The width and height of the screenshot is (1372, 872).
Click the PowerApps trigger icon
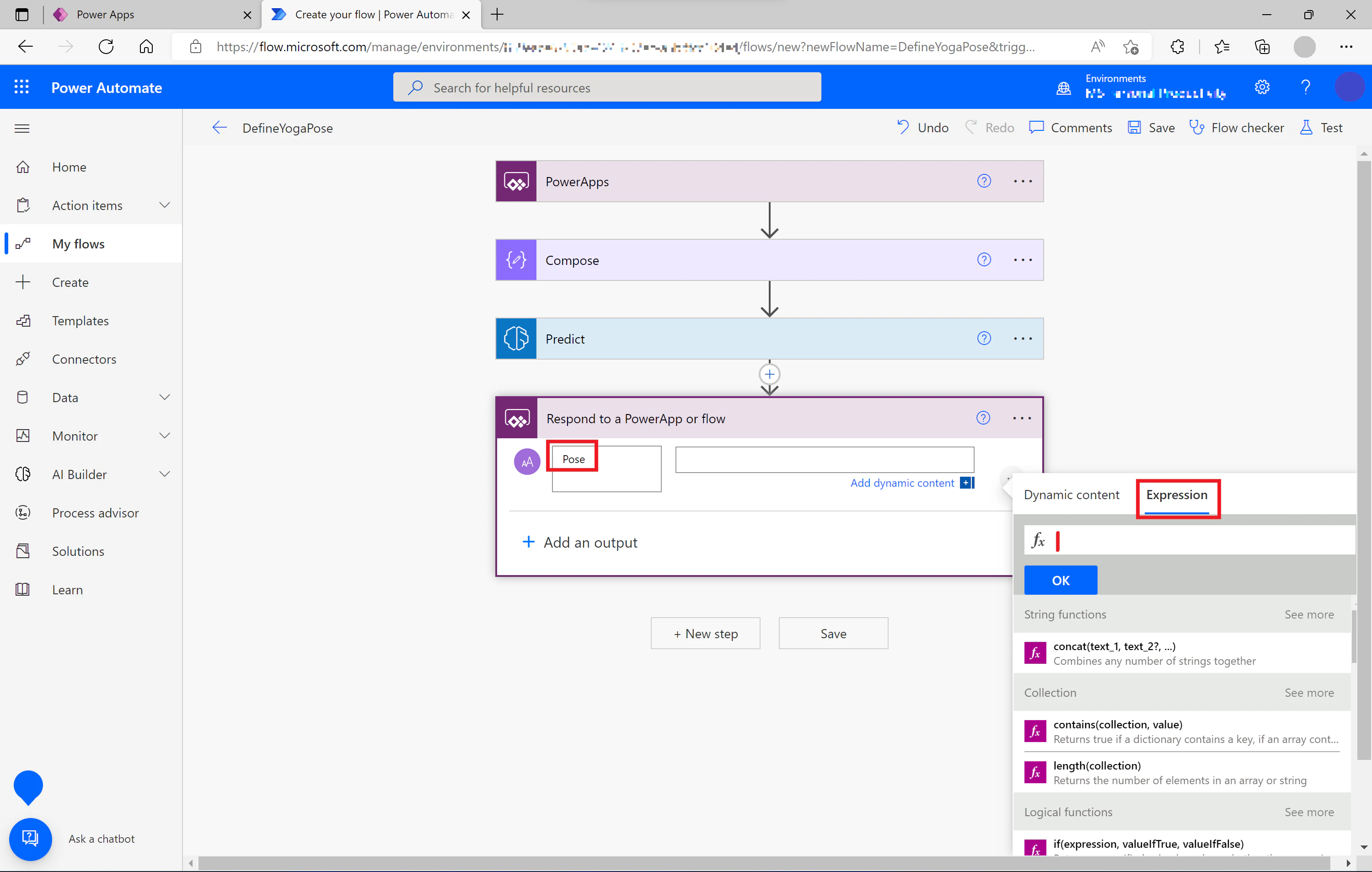click(x=516, y=182)
